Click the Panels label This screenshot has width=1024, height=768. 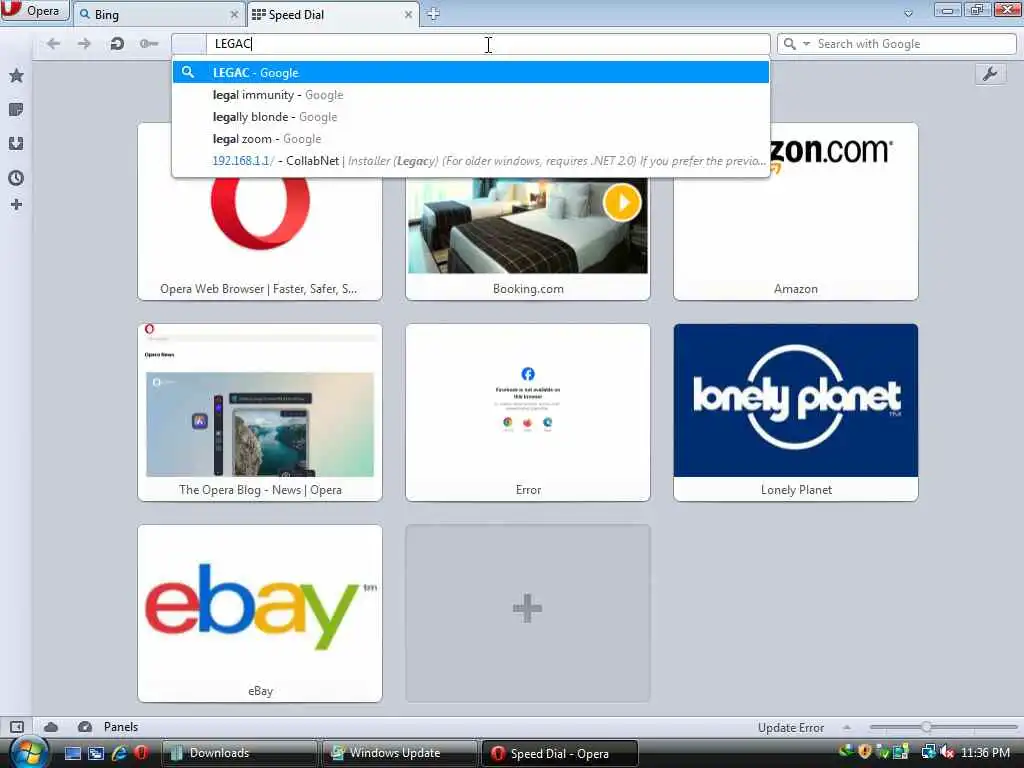click(x=121, y=727)
